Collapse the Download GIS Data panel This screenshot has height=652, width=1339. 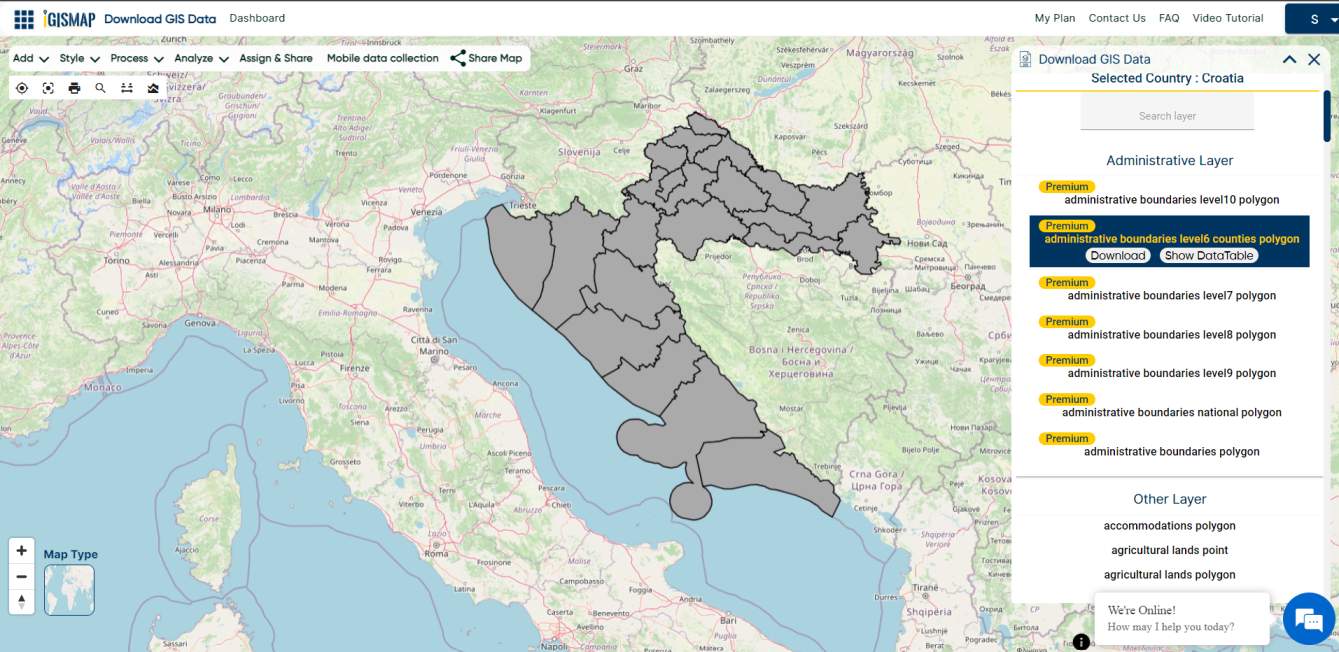coord(1289,59)
